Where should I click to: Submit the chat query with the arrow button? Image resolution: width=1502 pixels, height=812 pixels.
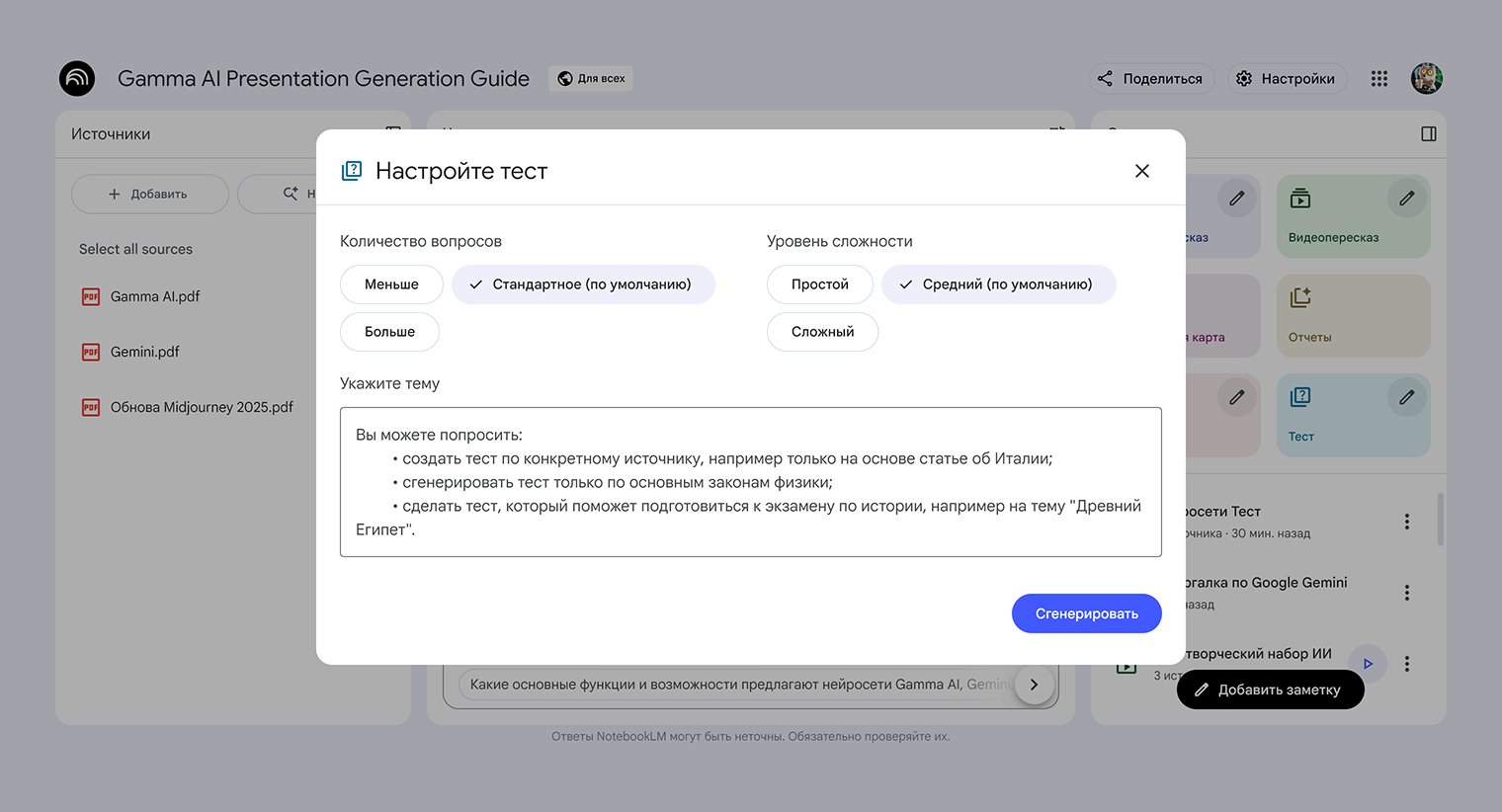tap(1034, 685)
